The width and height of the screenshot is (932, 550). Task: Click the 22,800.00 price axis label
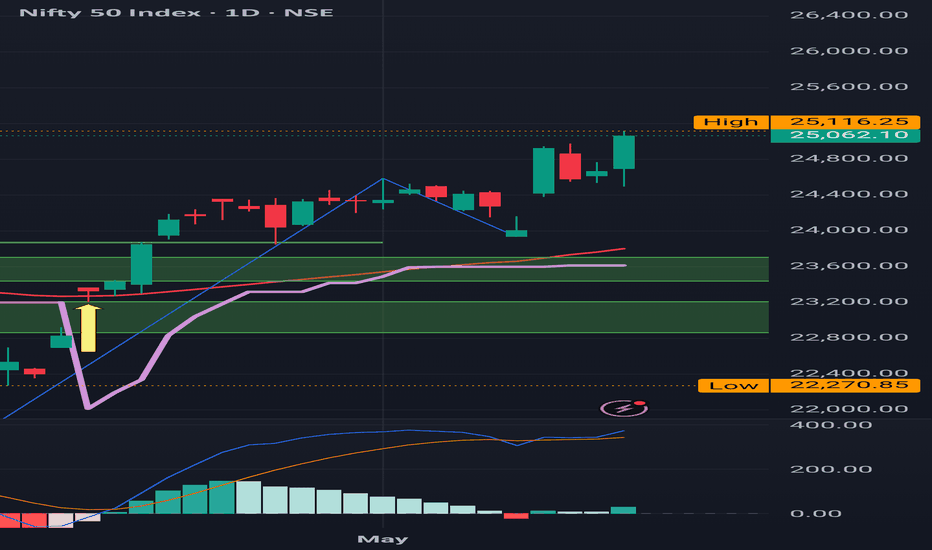(849, 337)
